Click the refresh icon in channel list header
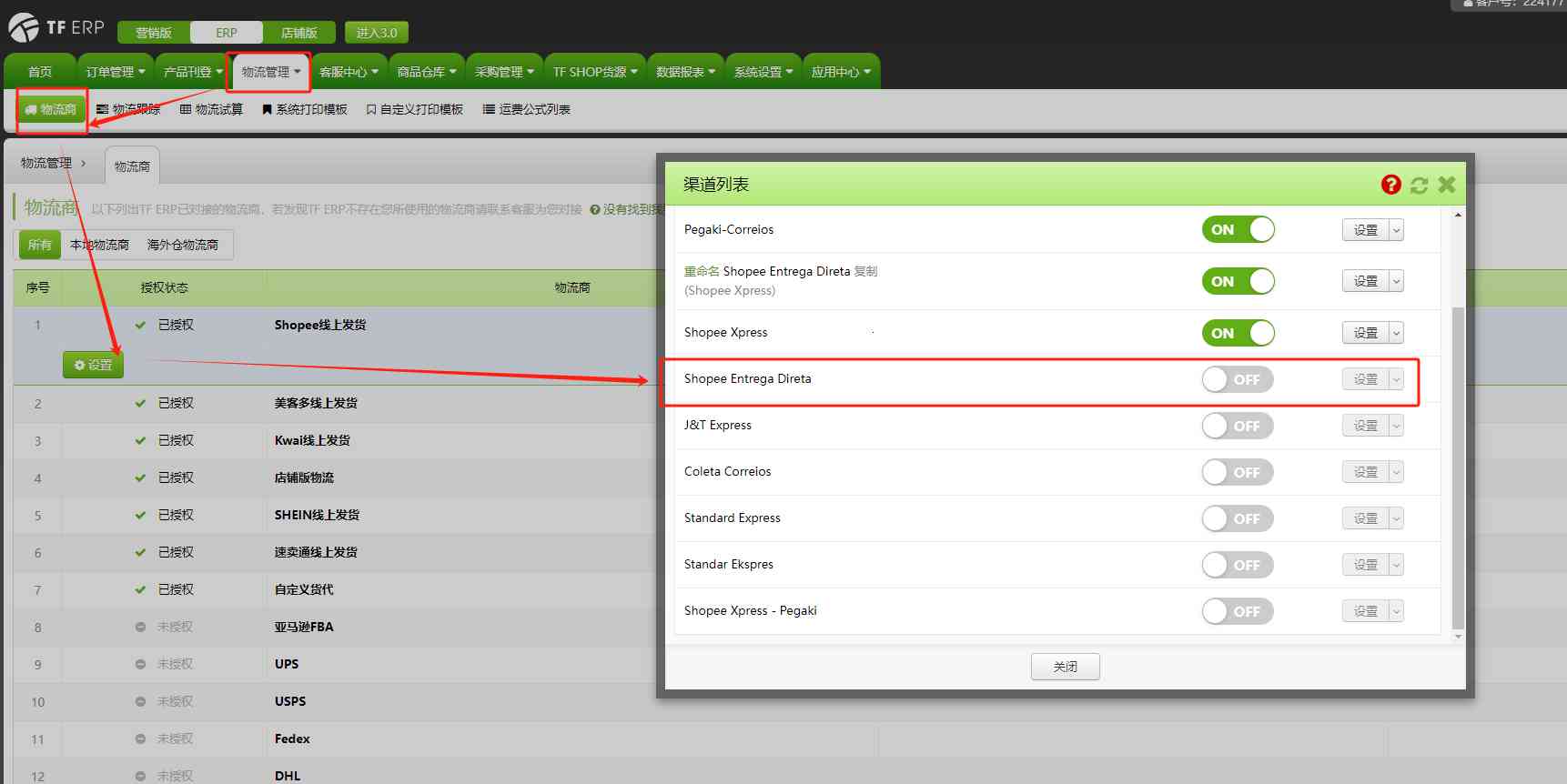This screenshot has height=784, width=1567. point(1419,186)
